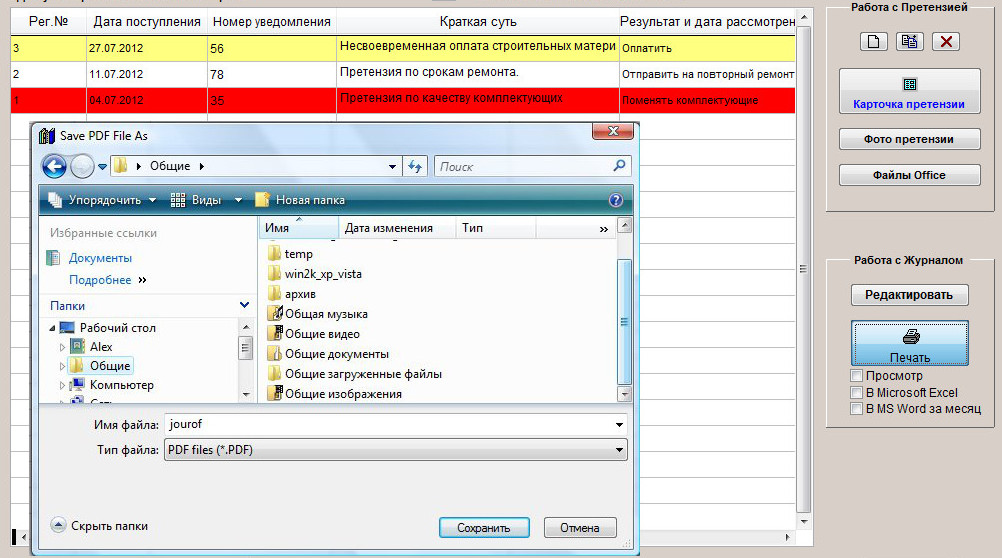The width and height of the screenshot is (1002, 558).
Task: Expand the Alex tree node
Action: 62,347
